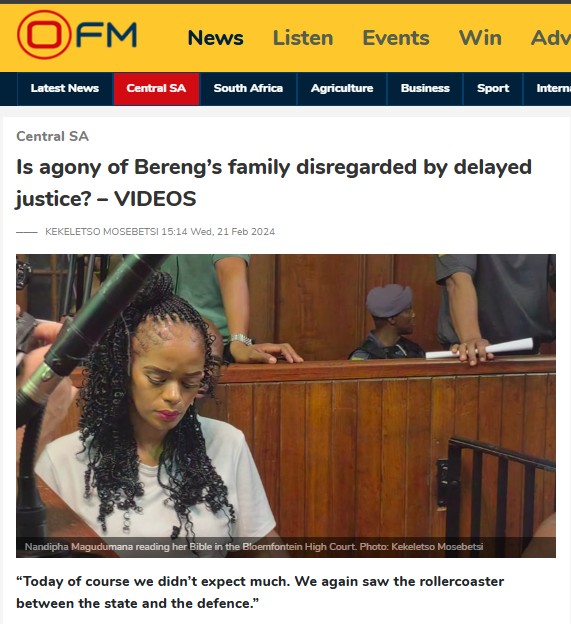571x624 pixels.
Task: Open the courtroom article photo
Action: click(286, 406)
